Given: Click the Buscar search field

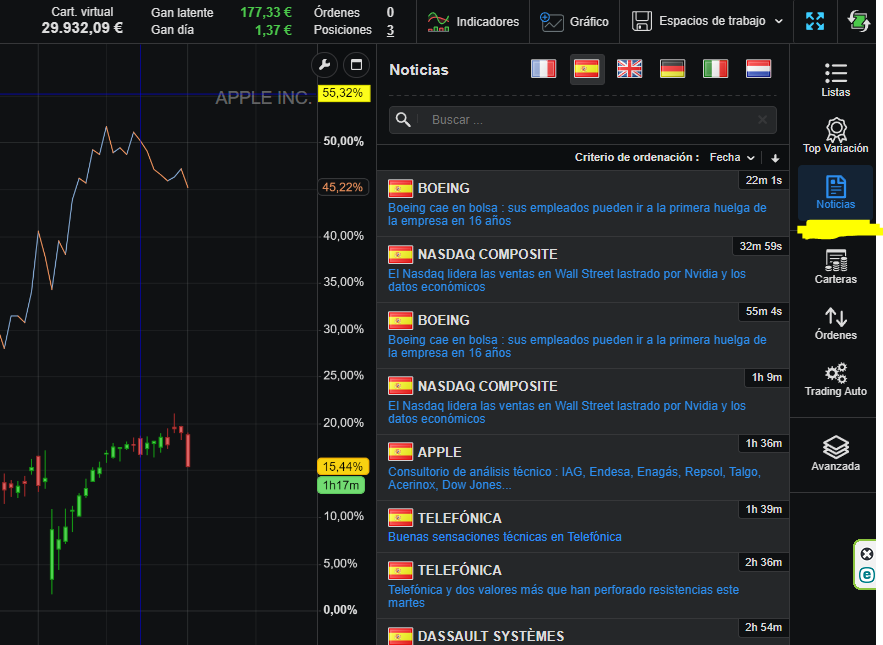Looking at the screenshot, I should tap(583, 119).
